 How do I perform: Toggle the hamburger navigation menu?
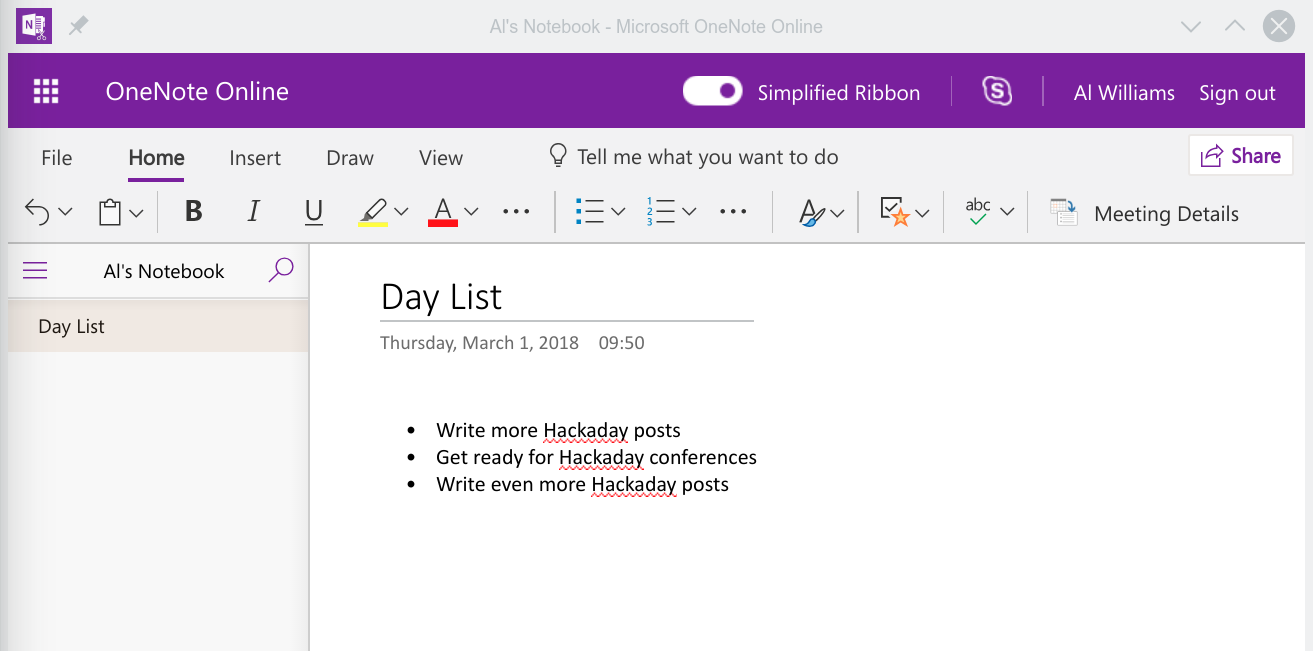click(x=35, y=271)
